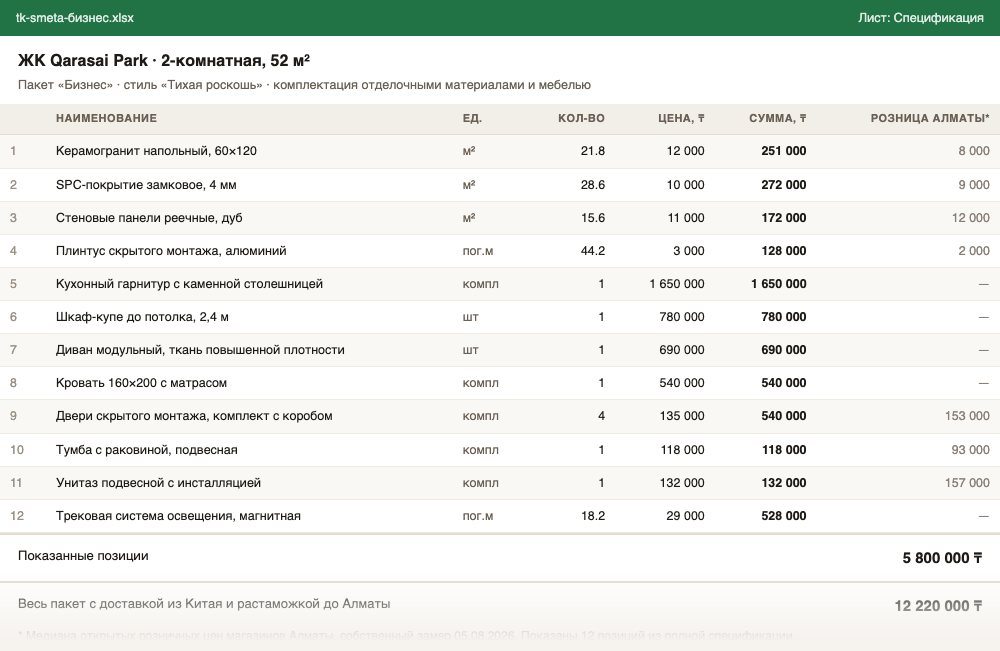
Task: Click the sum 272 000 for SPC-покрытие
Action: (784, 185)
